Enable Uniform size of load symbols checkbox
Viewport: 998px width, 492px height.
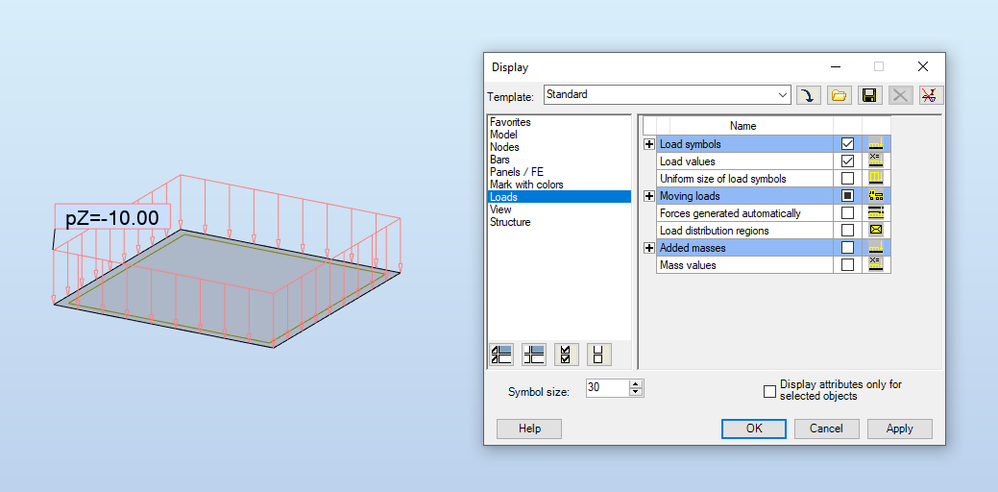tap(847, 178)
